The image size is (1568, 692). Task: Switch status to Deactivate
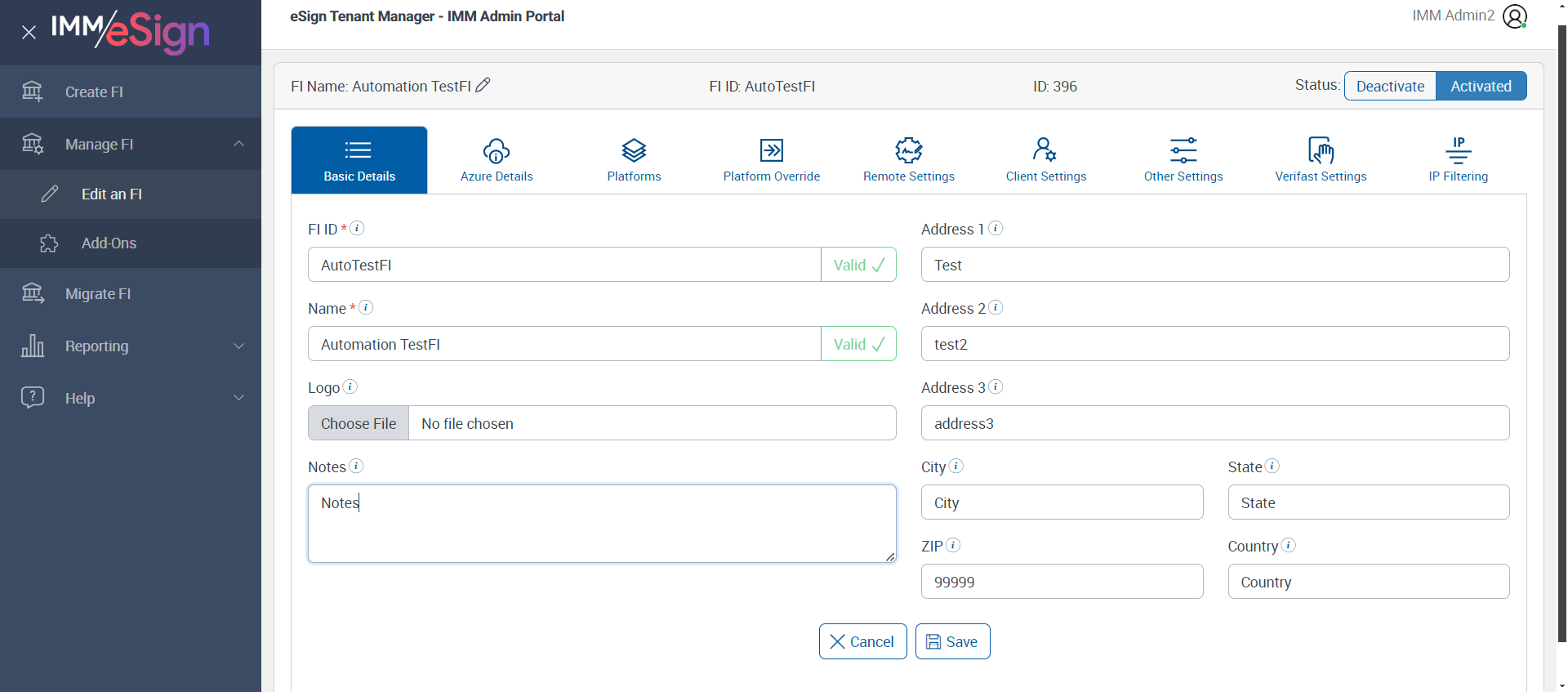[1390, 86]
